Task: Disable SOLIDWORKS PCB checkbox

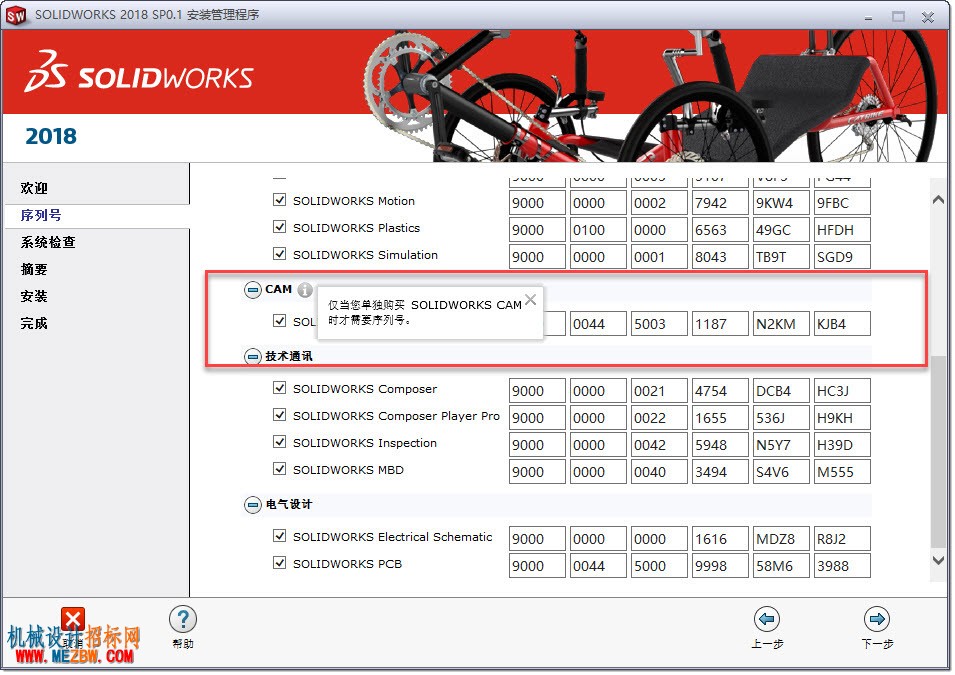Action: [x=280, y=563]
